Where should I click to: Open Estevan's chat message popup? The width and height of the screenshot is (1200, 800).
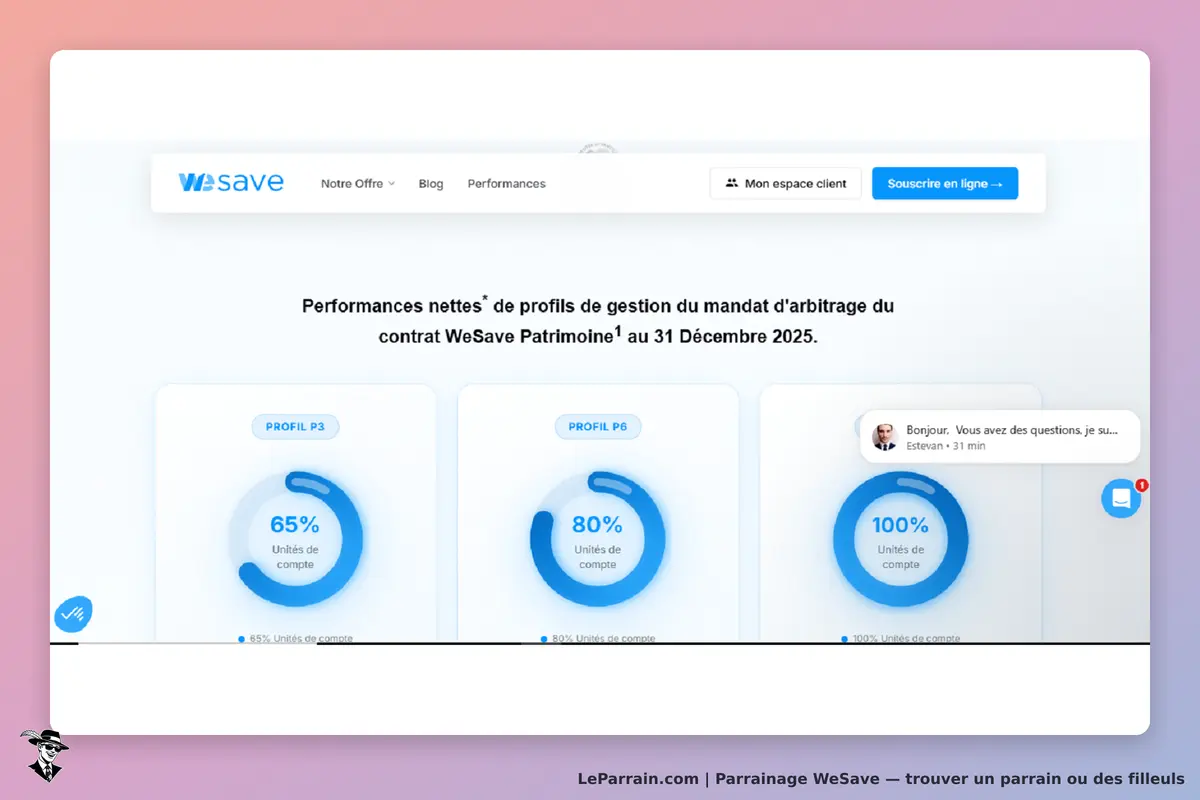(1000, 437)
